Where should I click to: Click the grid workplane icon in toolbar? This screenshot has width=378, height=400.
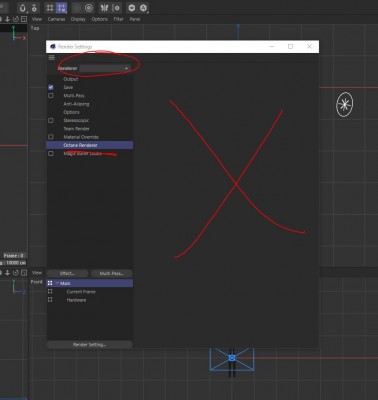click(50, 8)
